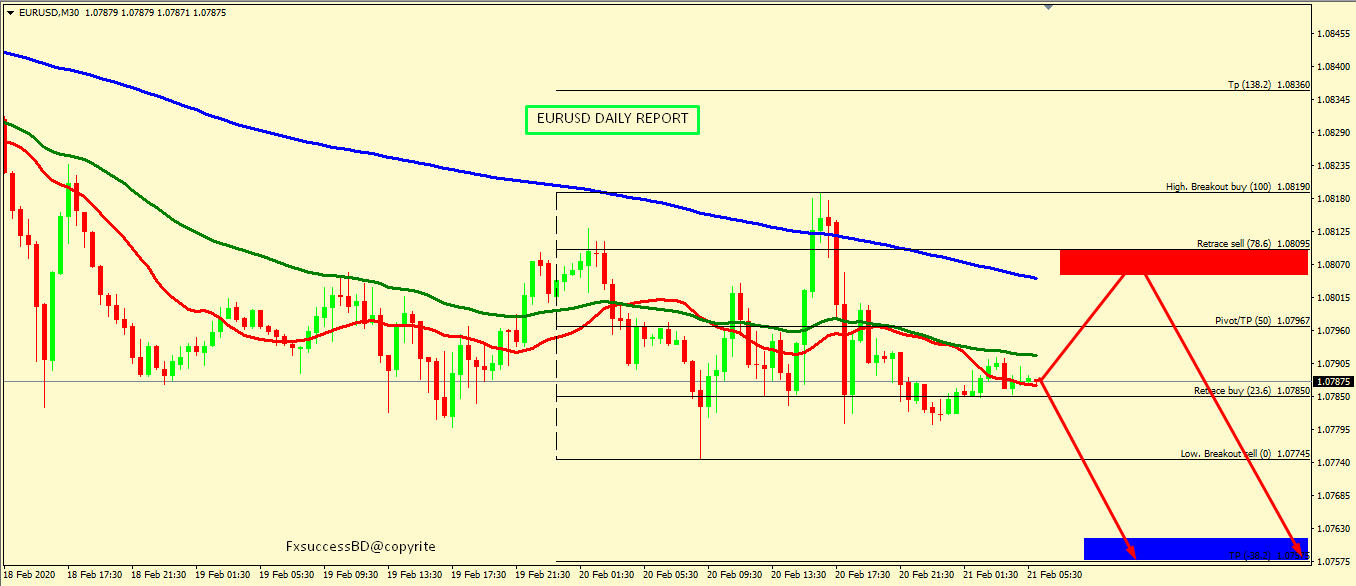Click the Tp (138.2) 1.08360 level label
Image resolution: width=1356 pixels, height=586 pixels.
[x=1268, y=85]
